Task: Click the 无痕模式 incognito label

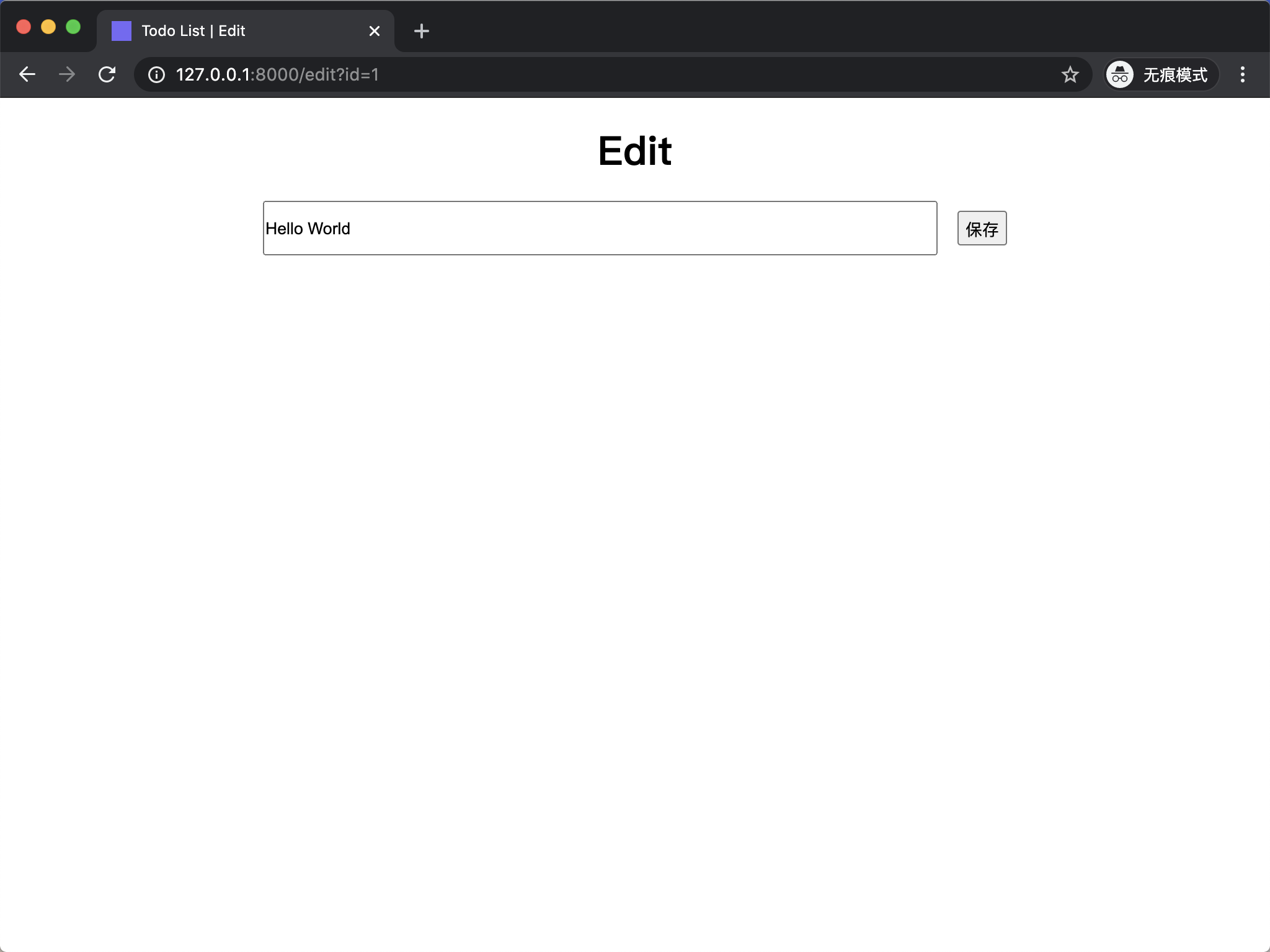Action: pyautogui.click(x=1175, y=75)
